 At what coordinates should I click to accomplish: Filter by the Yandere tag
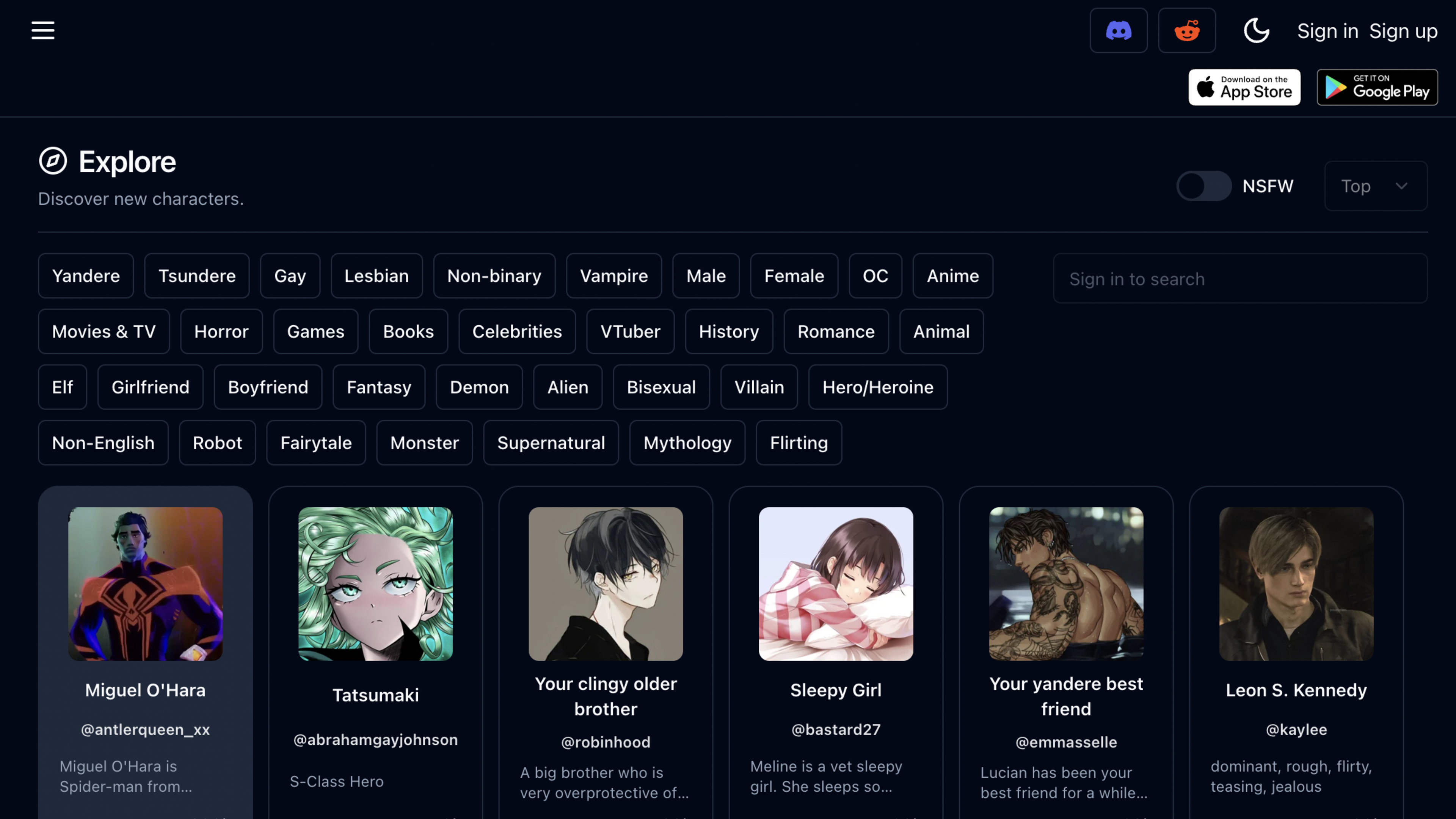pos(86,276)
